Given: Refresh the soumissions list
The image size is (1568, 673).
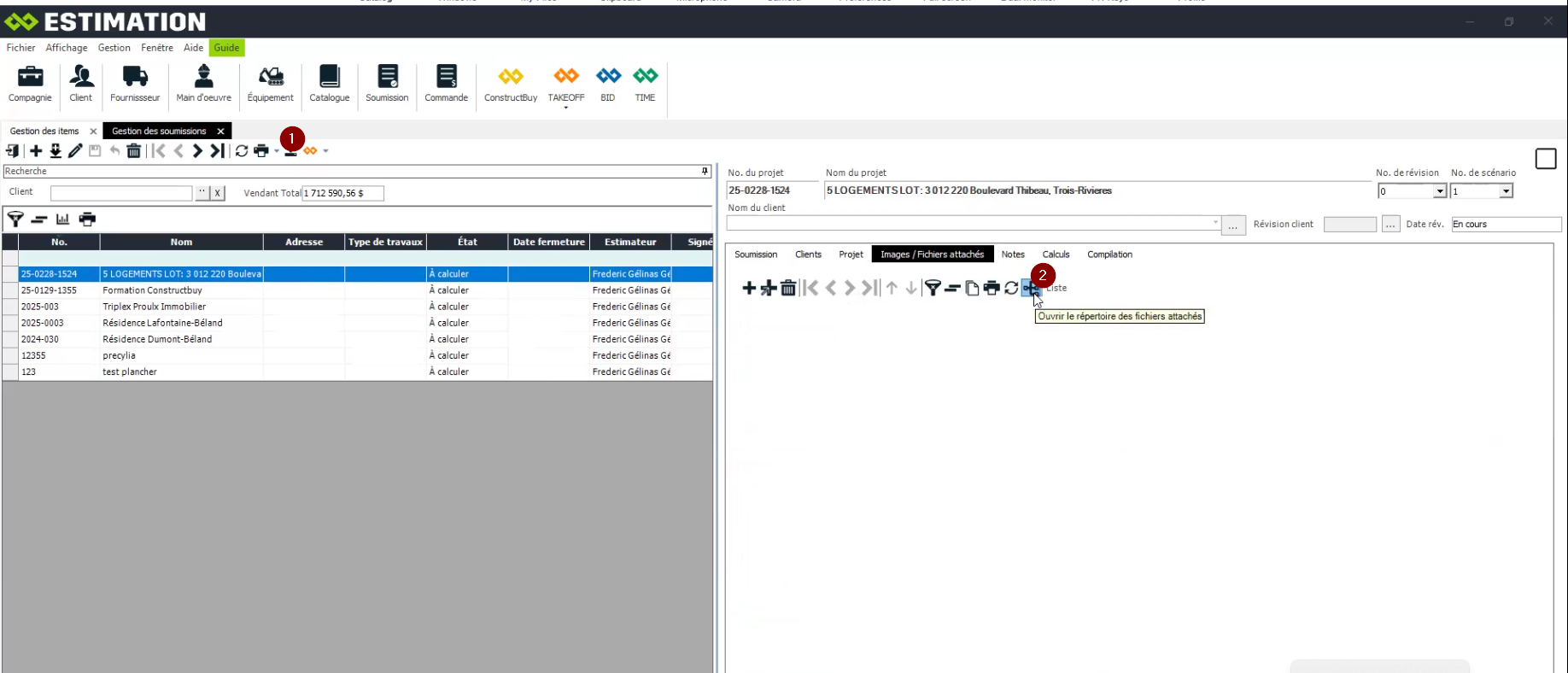Looking at the screenshot, I should tap(242, 151).
